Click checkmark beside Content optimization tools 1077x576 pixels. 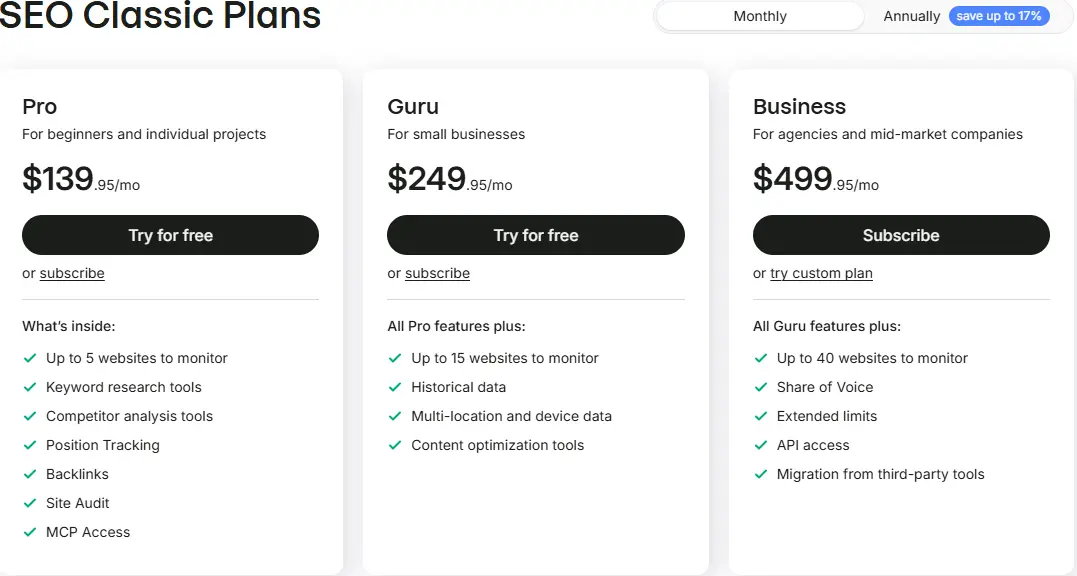395,445
